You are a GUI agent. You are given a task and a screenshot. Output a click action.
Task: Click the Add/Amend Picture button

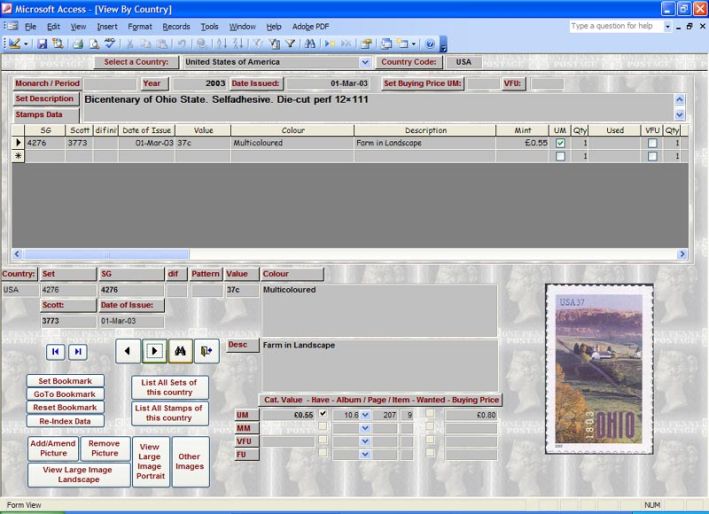click(53, 448)
